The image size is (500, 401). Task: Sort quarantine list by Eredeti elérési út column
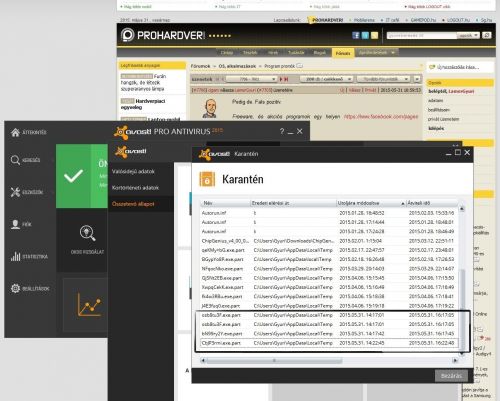[x=293, y=203]
